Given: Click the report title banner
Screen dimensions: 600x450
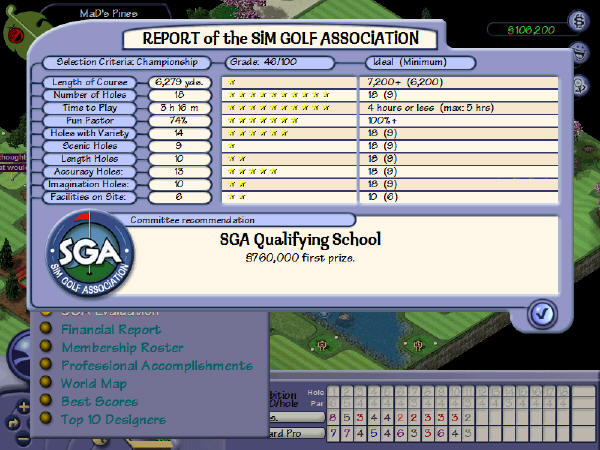Looking at the screenshot, I should pos(280,38).
